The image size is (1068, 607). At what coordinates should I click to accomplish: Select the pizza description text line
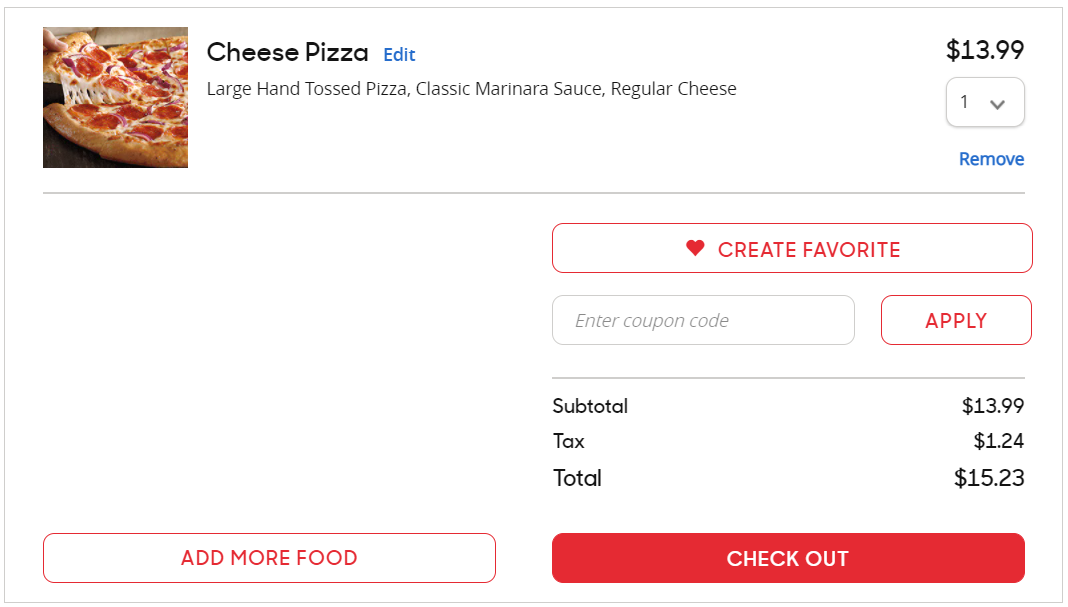pyautogui.click(x=471, y=89)
